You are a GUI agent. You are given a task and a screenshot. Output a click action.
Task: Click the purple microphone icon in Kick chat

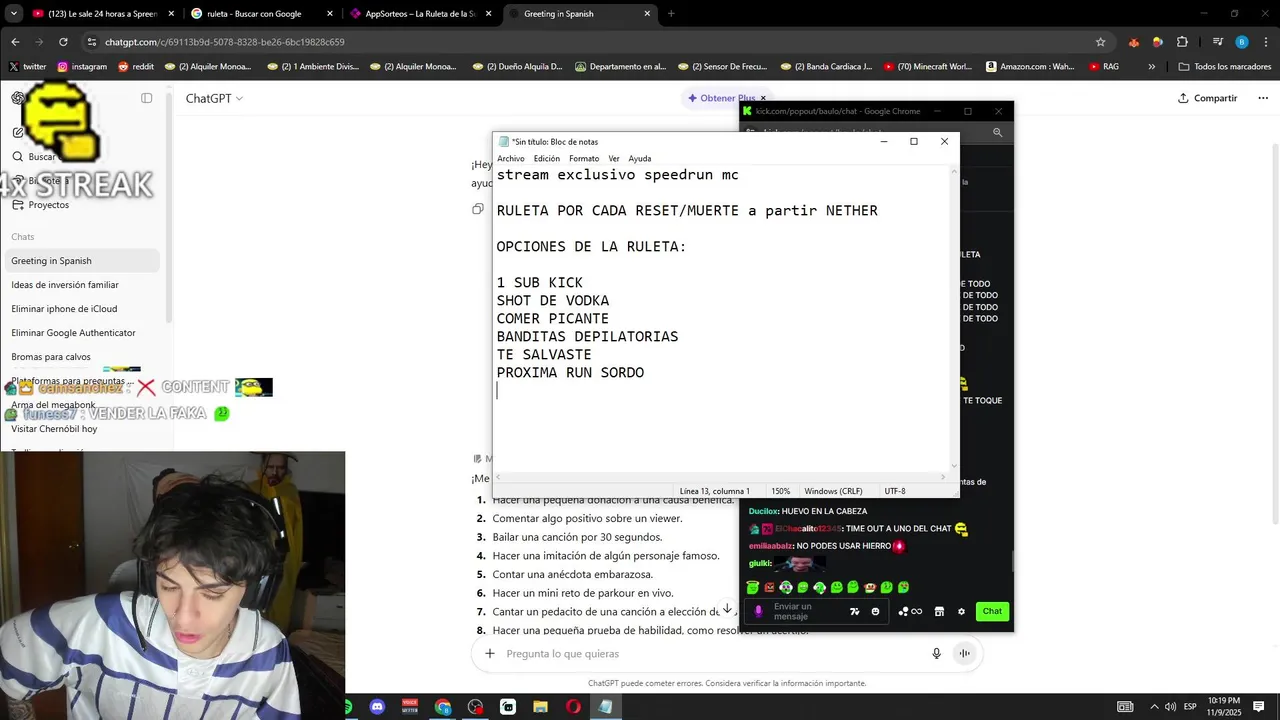pos(759,611)
